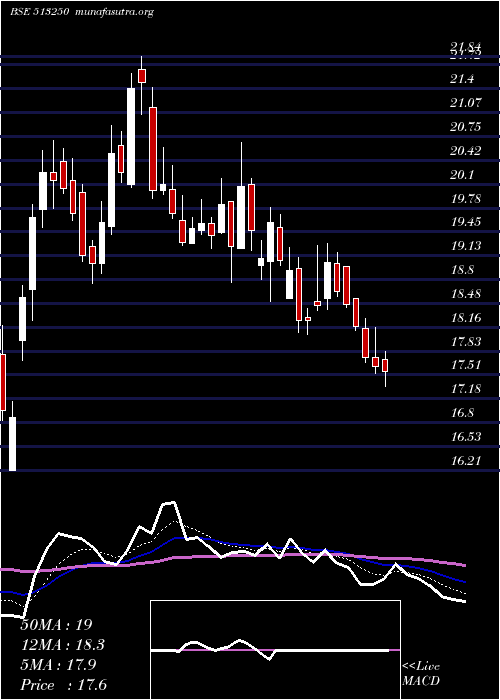Click the 16.21 price axis label
This screenshot has height=700, width=500.
[466, 461]
